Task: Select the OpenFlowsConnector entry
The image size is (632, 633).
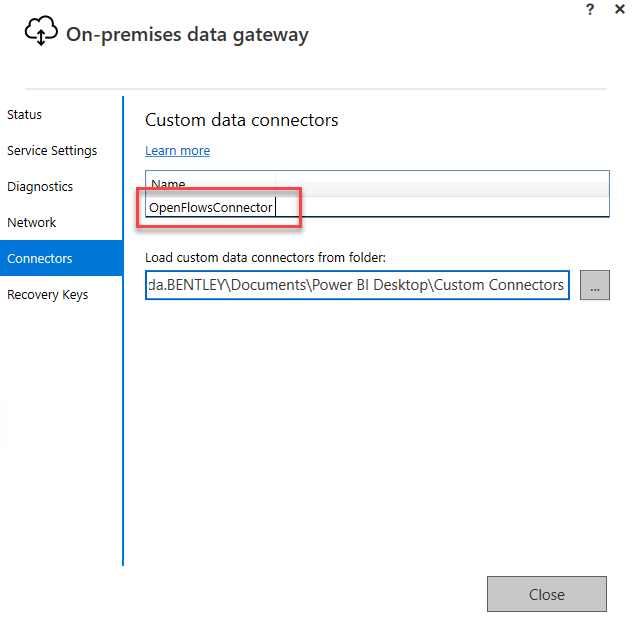Action: click(210, 208)
